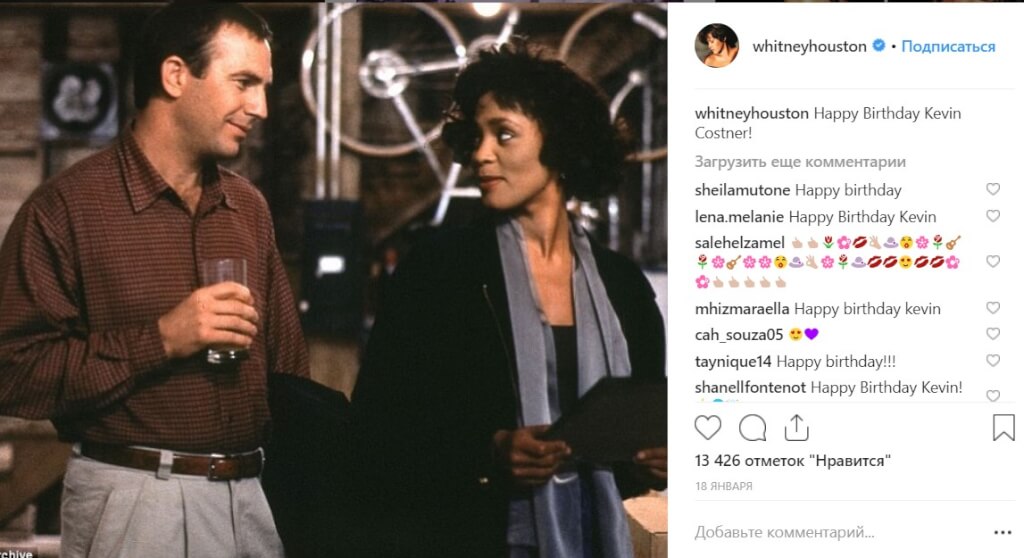
Task: Open the whitneyhouston username in the header
Action: pyautogui.click(x=809, y=46)
